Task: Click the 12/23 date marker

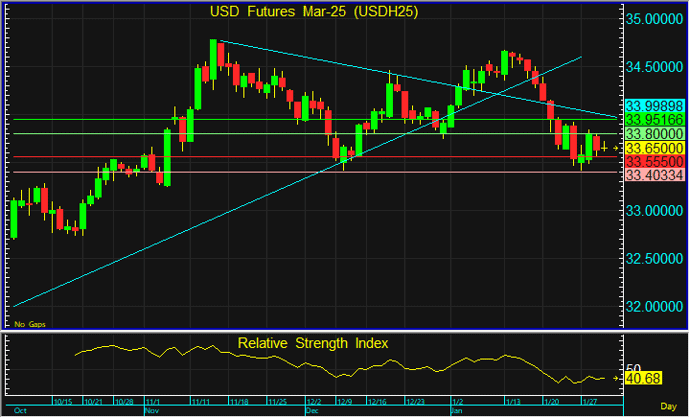Action: 413,402
